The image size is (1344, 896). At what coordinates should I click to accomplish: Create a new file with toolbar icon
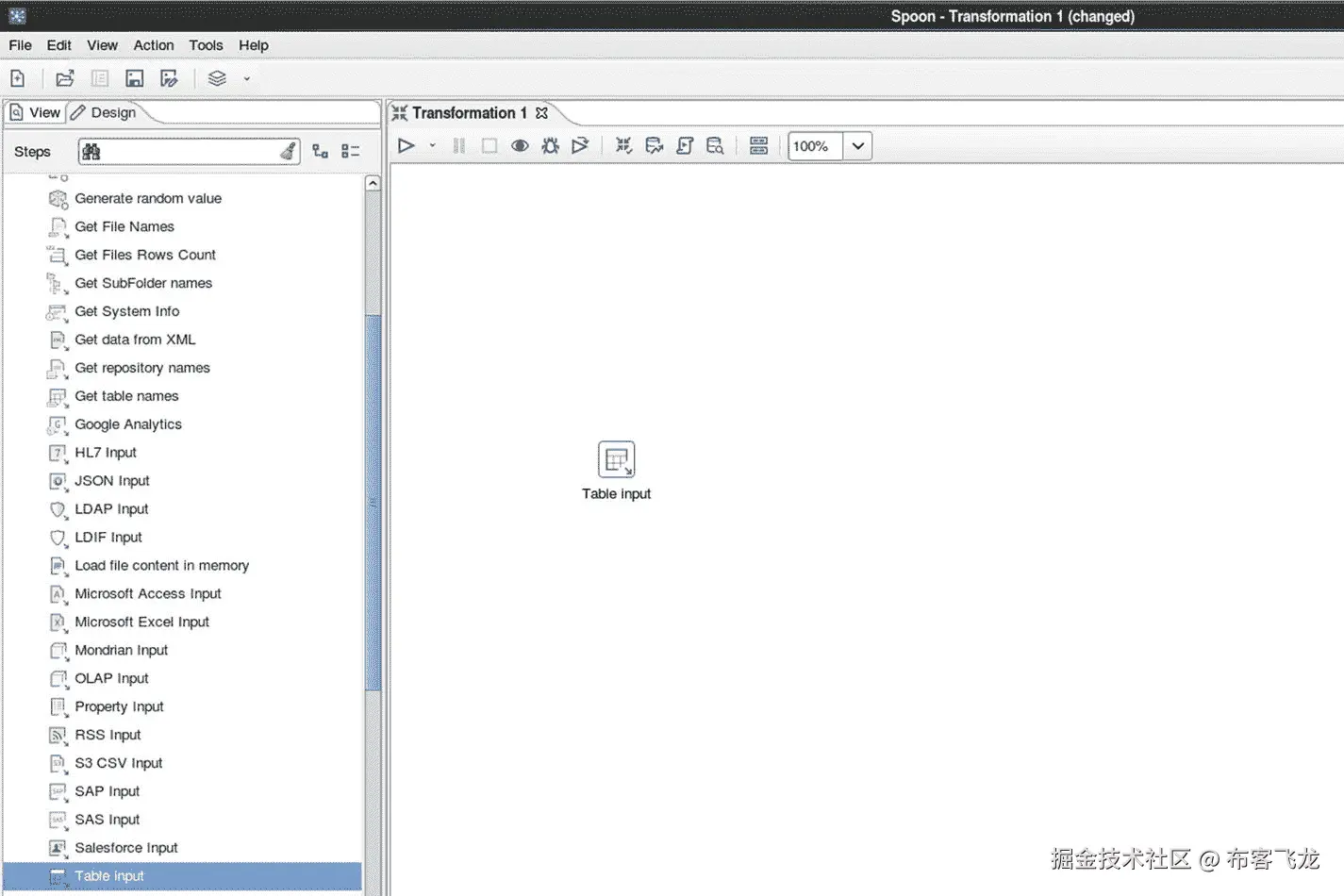point(18,79)
